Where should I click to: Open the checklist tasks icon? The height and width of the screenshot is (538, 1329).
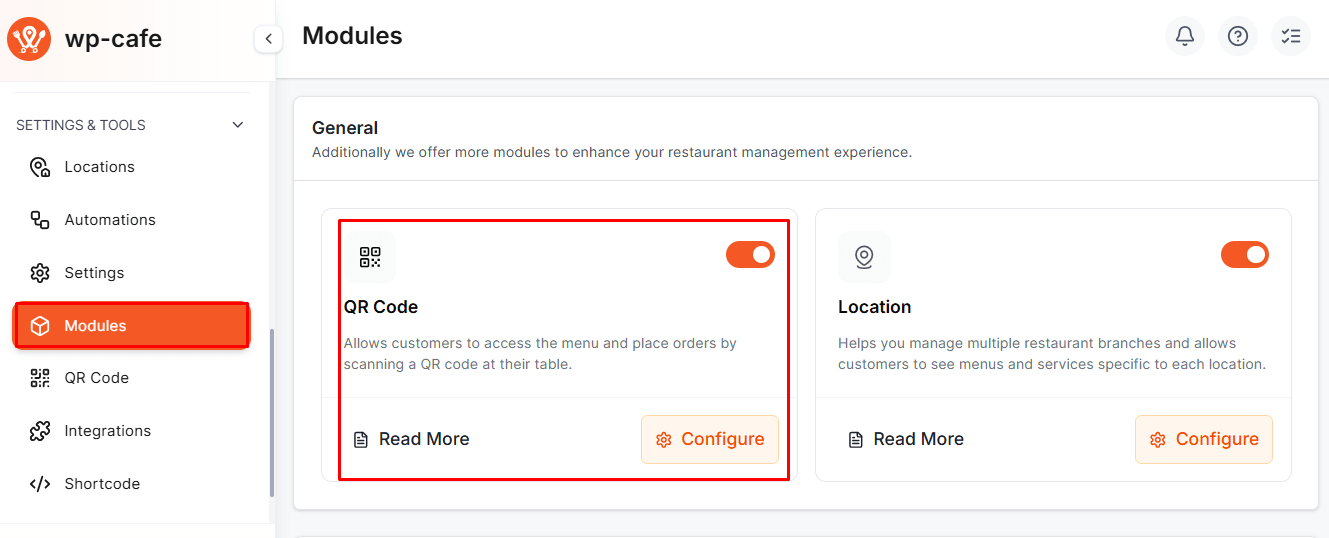pyautogui.click(x=1291, y=37)
